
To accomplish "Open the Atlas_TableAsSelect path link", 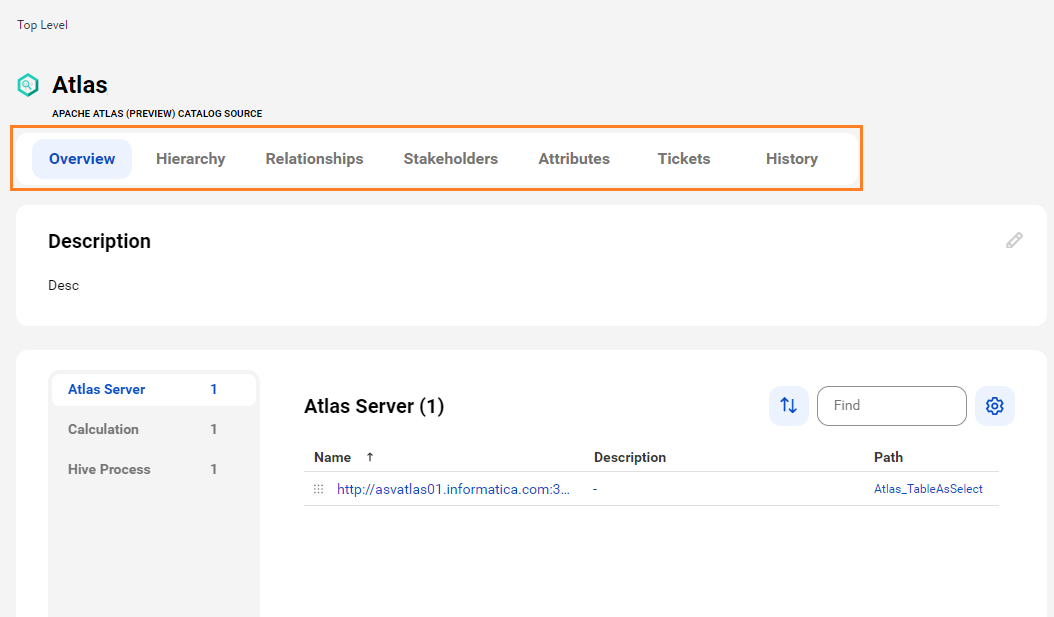I will coord(928,489).
